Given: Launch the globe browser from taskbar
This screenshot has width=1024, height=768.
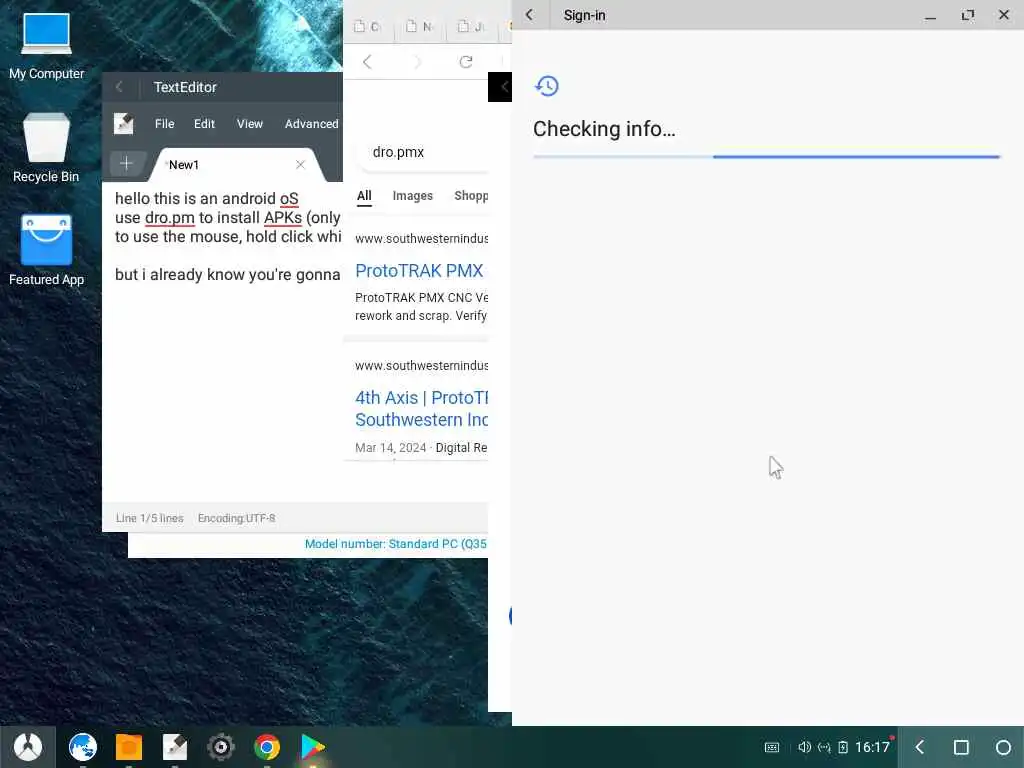Looking at the screenshot, I should [x=83, y=746].
